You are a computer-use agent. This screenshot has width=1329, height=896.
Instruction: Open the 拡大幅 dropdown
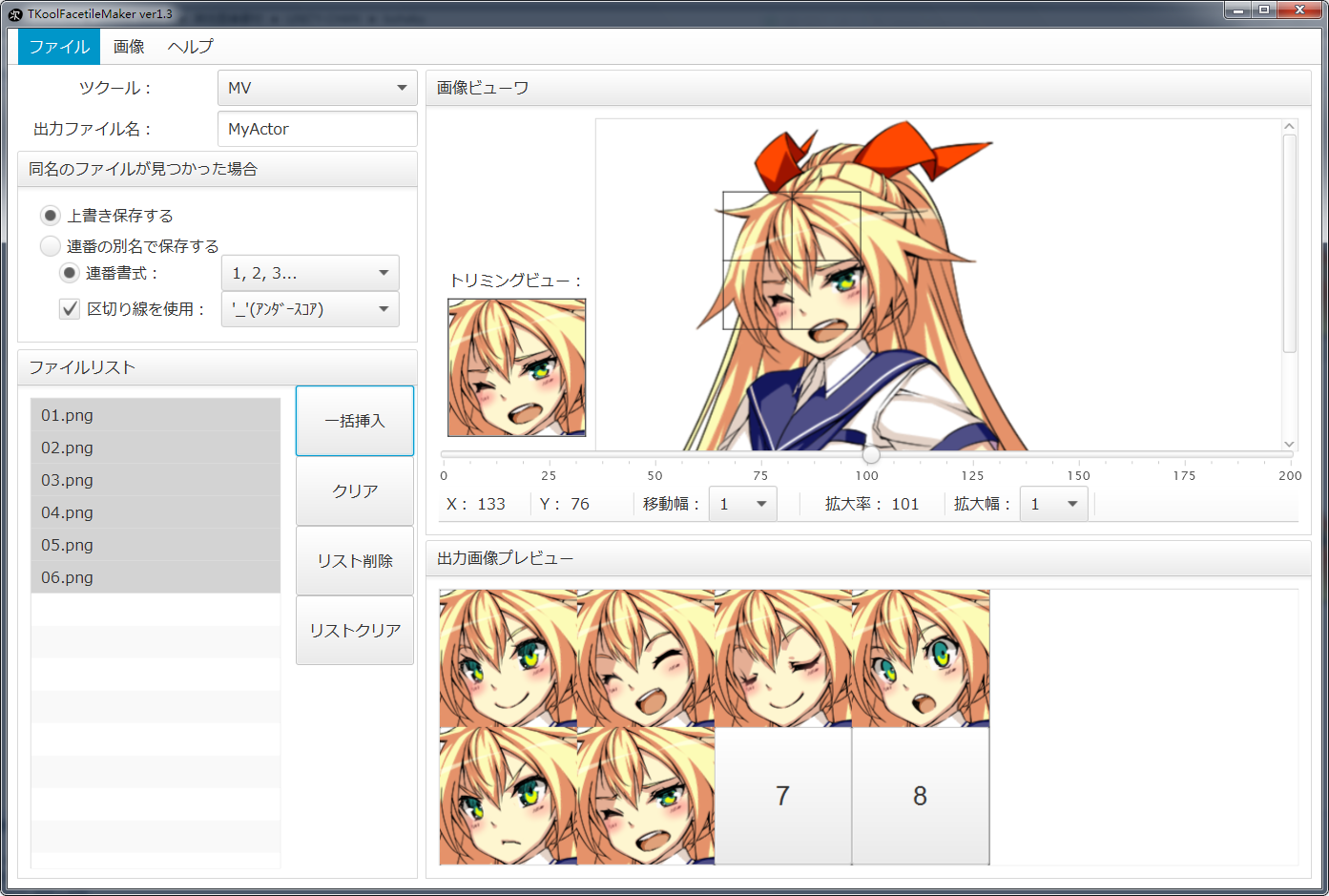[1054, 504]
